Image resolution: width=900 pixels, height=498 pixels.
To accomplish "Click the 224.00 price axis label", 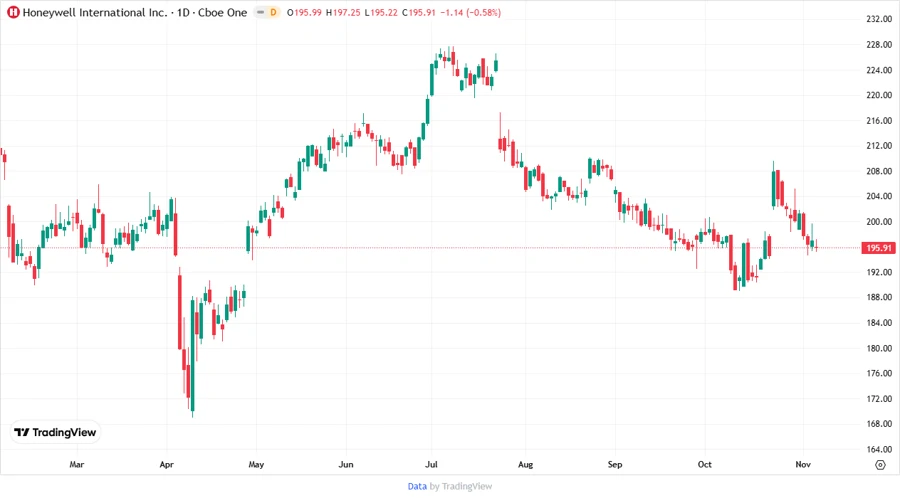I will click(879, 70).
